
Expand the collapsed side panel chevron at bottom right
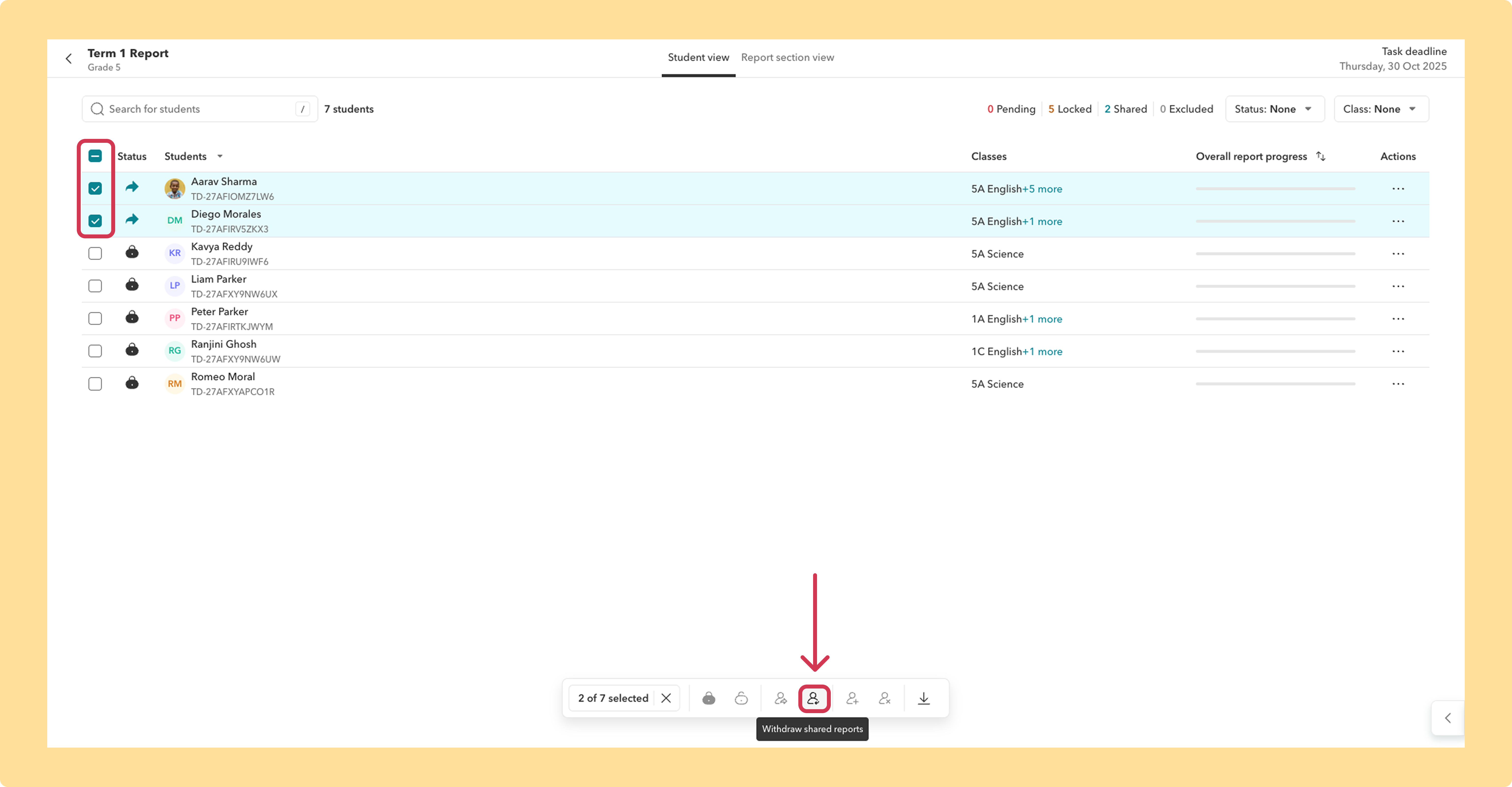tap(1448, 718)
